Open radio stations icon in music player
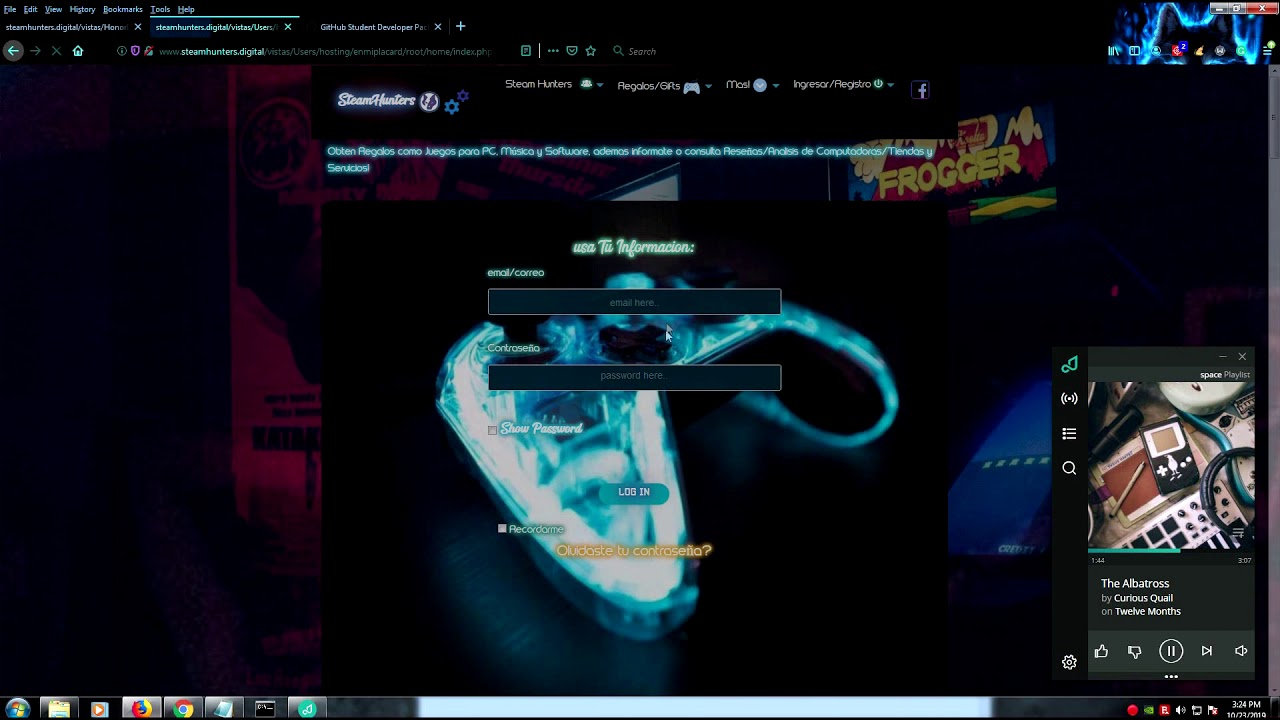The image size is (1280, 720). click(x=1069, y=398)
